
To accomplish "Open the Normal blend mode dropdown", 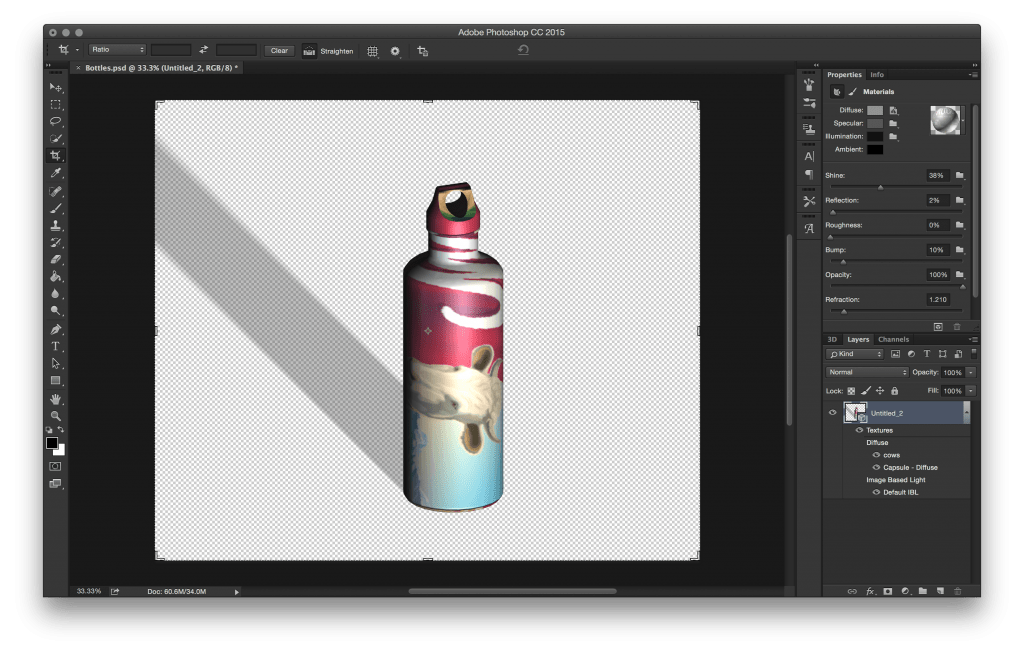I will point(867,372).
